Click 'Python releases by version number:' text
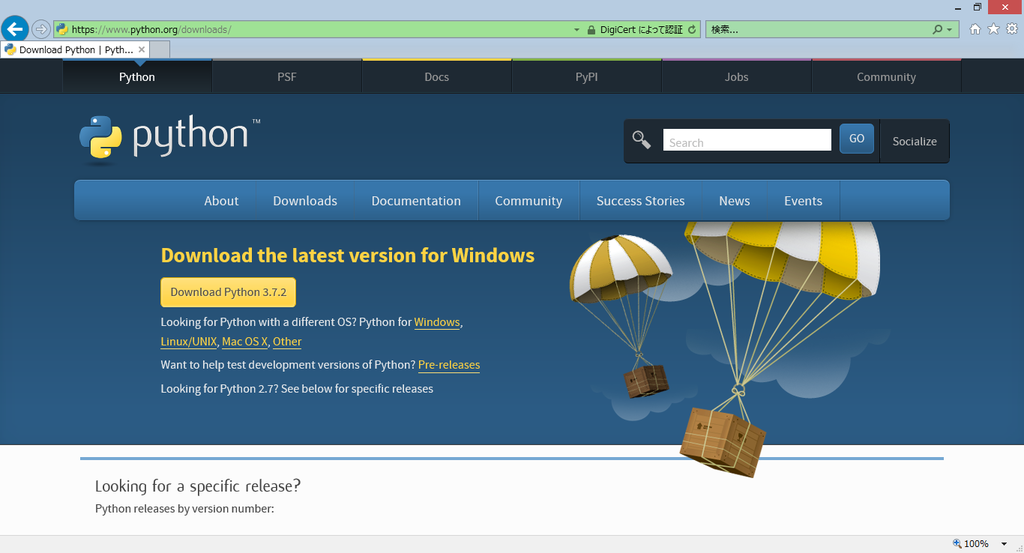 [x=184, y=509]
